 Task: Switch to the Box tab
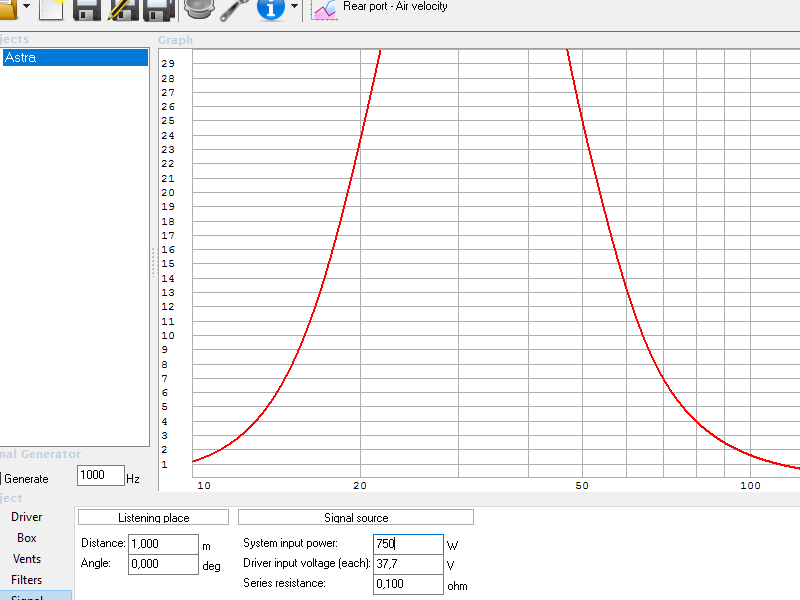[27, 538]
